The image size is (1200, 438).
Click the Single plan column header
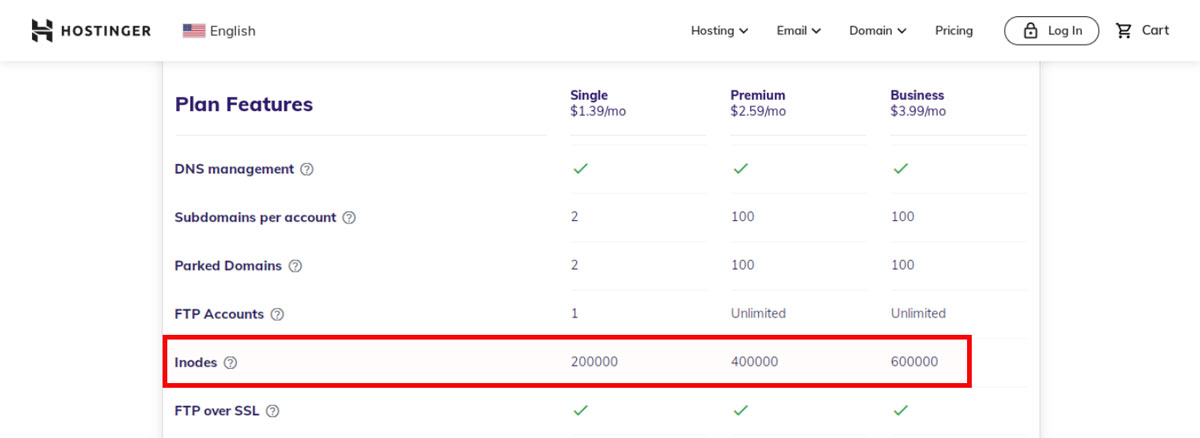598,103
